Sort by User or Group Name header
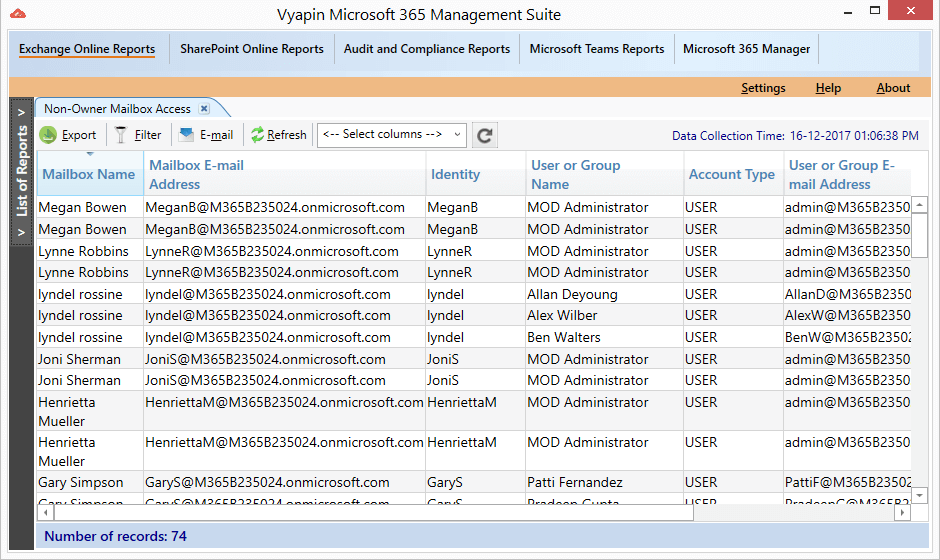Image resolution: width=940 pixels, height=560 pixels. tap(605, 174)
